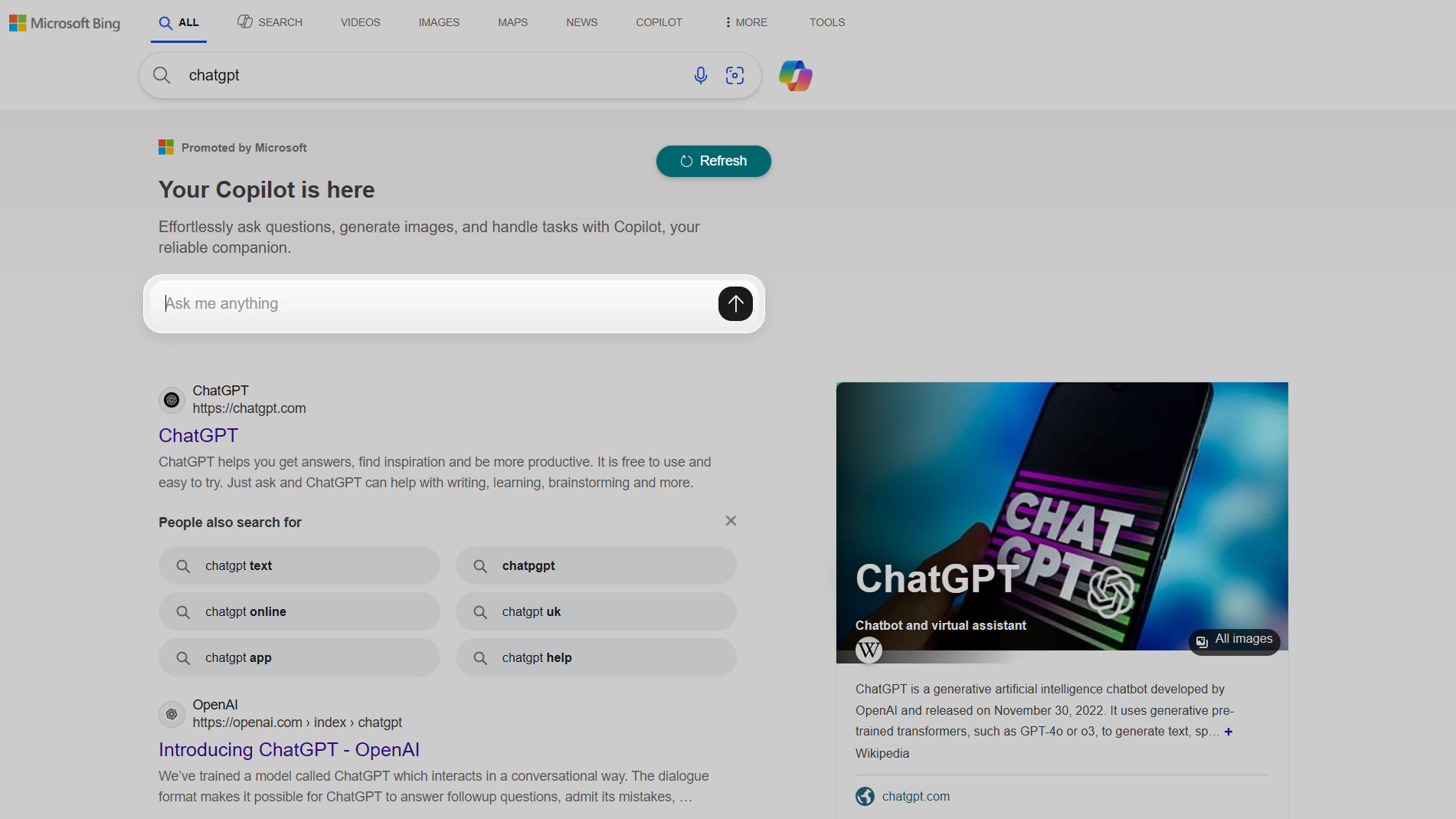This screenshot has width=1456, height=819.
Task: Click the Wikipedia W icon
Action: click(x=869, y=650)
